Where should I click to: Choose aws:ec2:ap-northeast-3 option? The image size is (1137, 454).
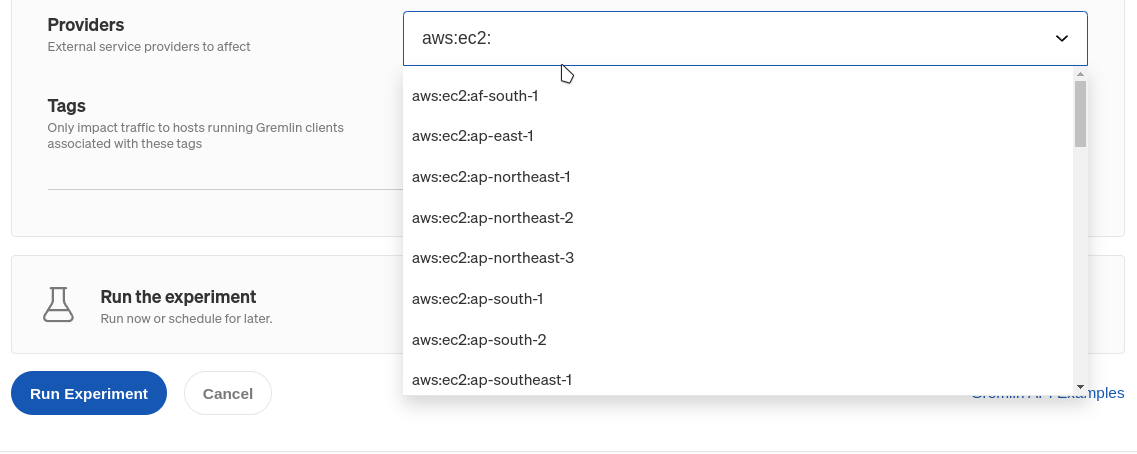(x=738, y=258)
